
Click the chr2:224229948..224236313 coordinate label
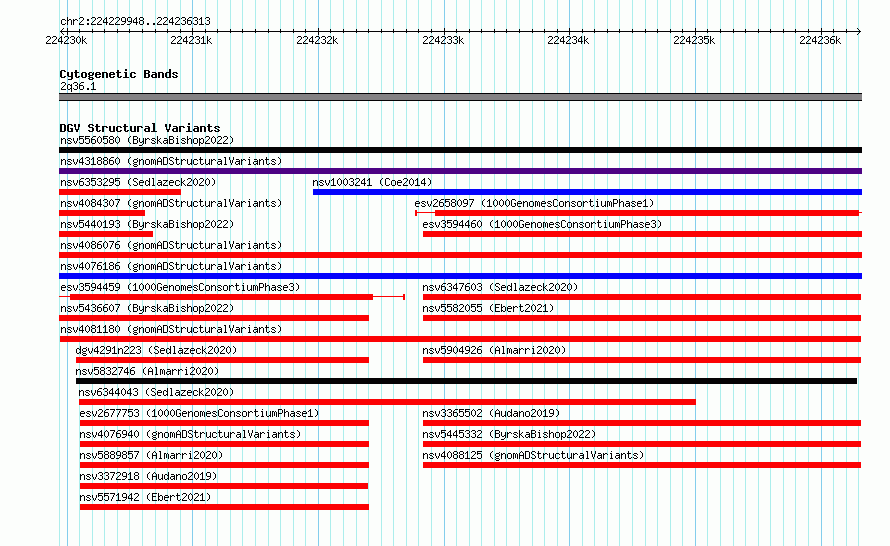(135, 21)
